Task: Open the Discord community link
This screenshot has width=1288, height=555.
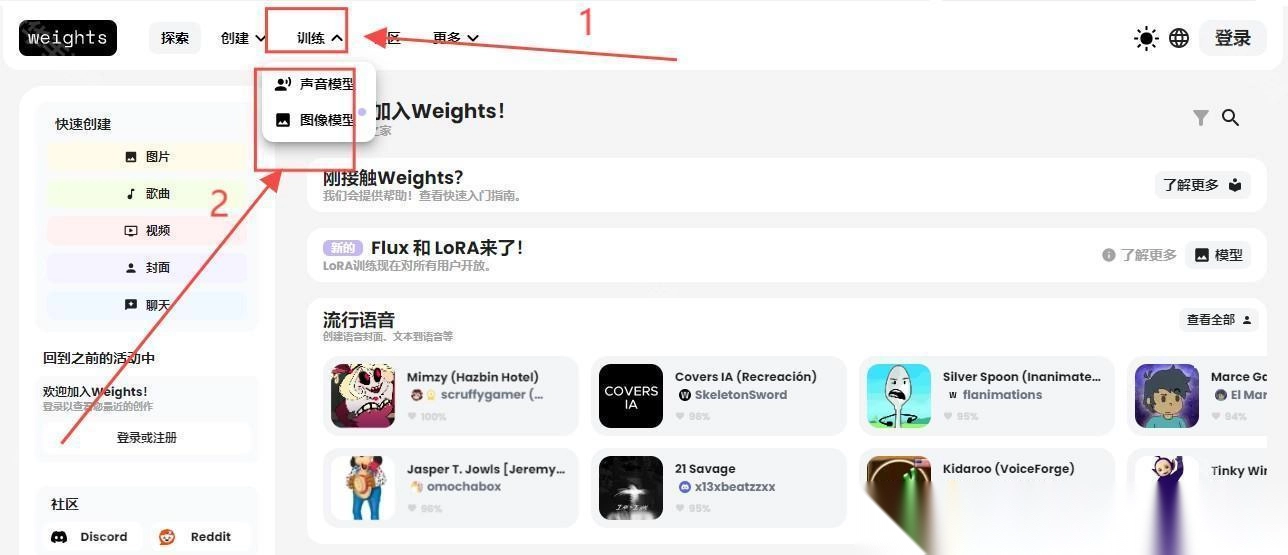Action: click(x=90, y=537)
